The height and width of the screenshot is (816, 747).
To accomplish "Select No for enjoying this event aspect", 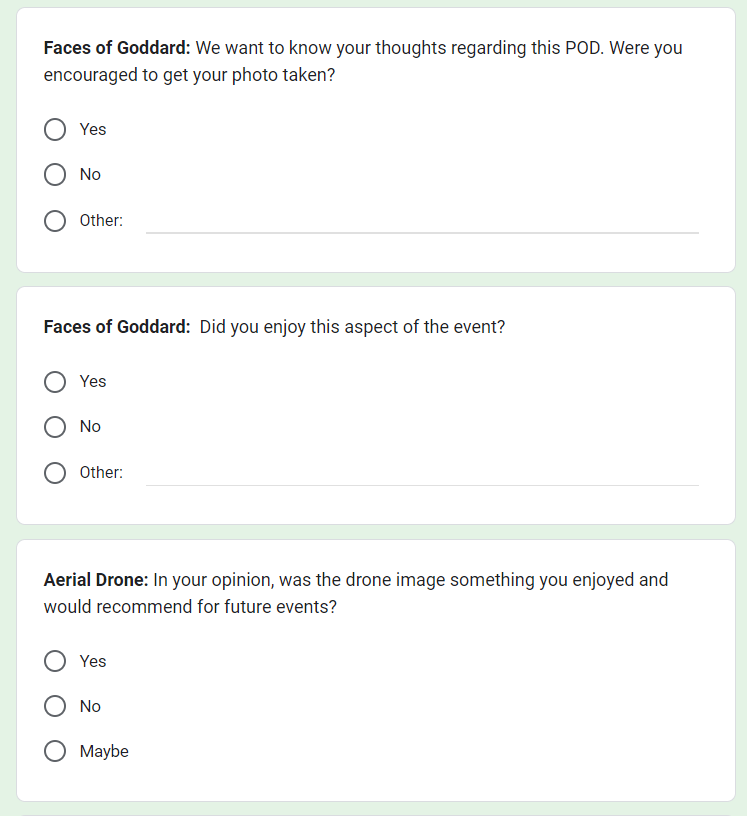I will [x=55, y=427].
